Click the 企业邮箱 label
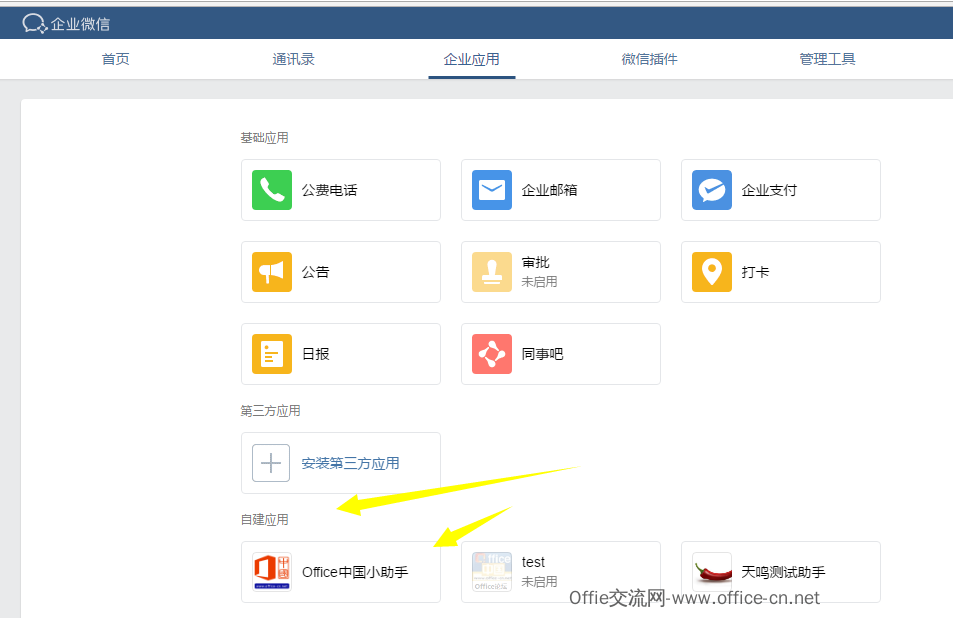This screenshot has height=618, width=953. pos(549,190)
